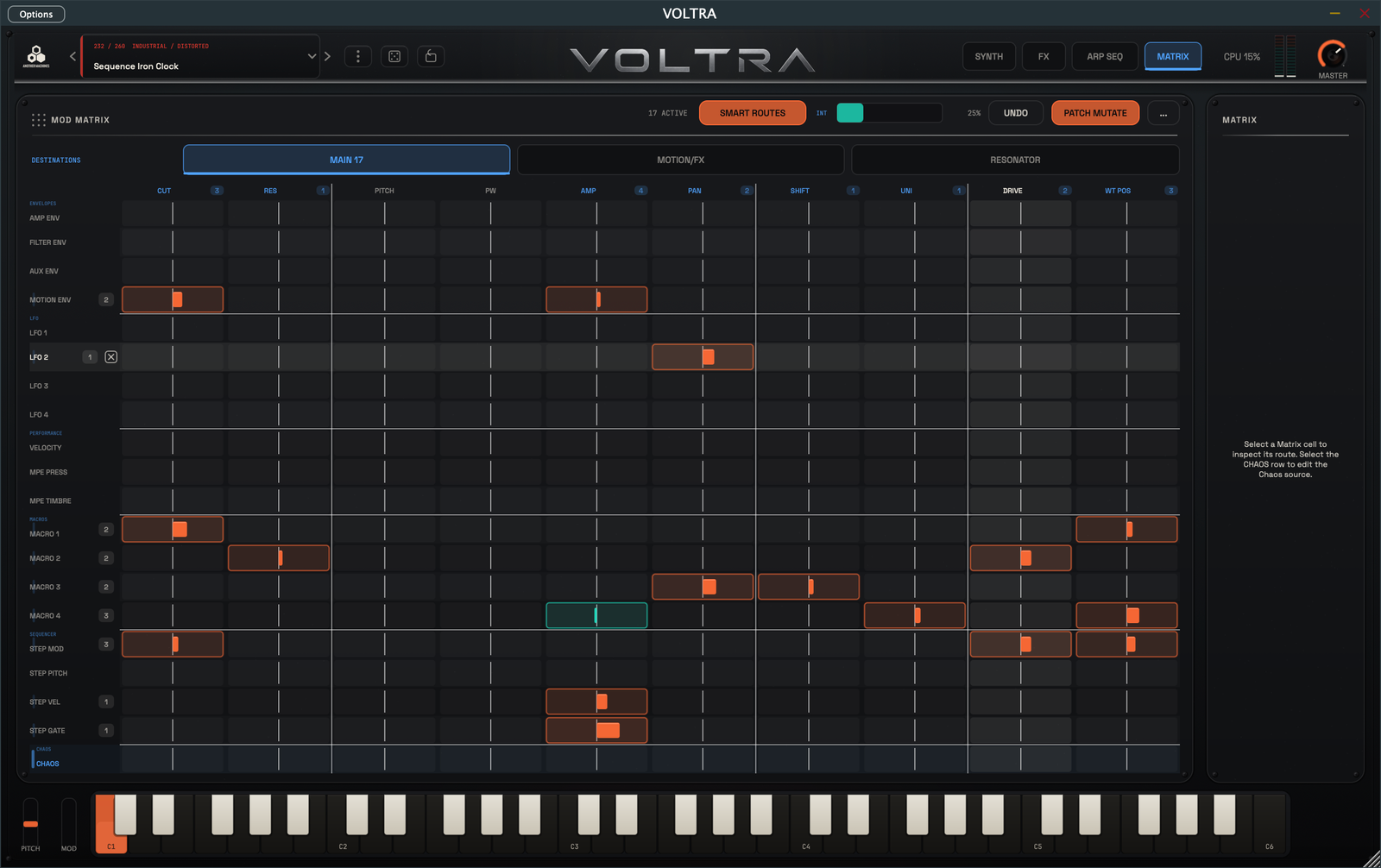Open the three-dot preset menu

pyautogui.click(x=358, y=56)
